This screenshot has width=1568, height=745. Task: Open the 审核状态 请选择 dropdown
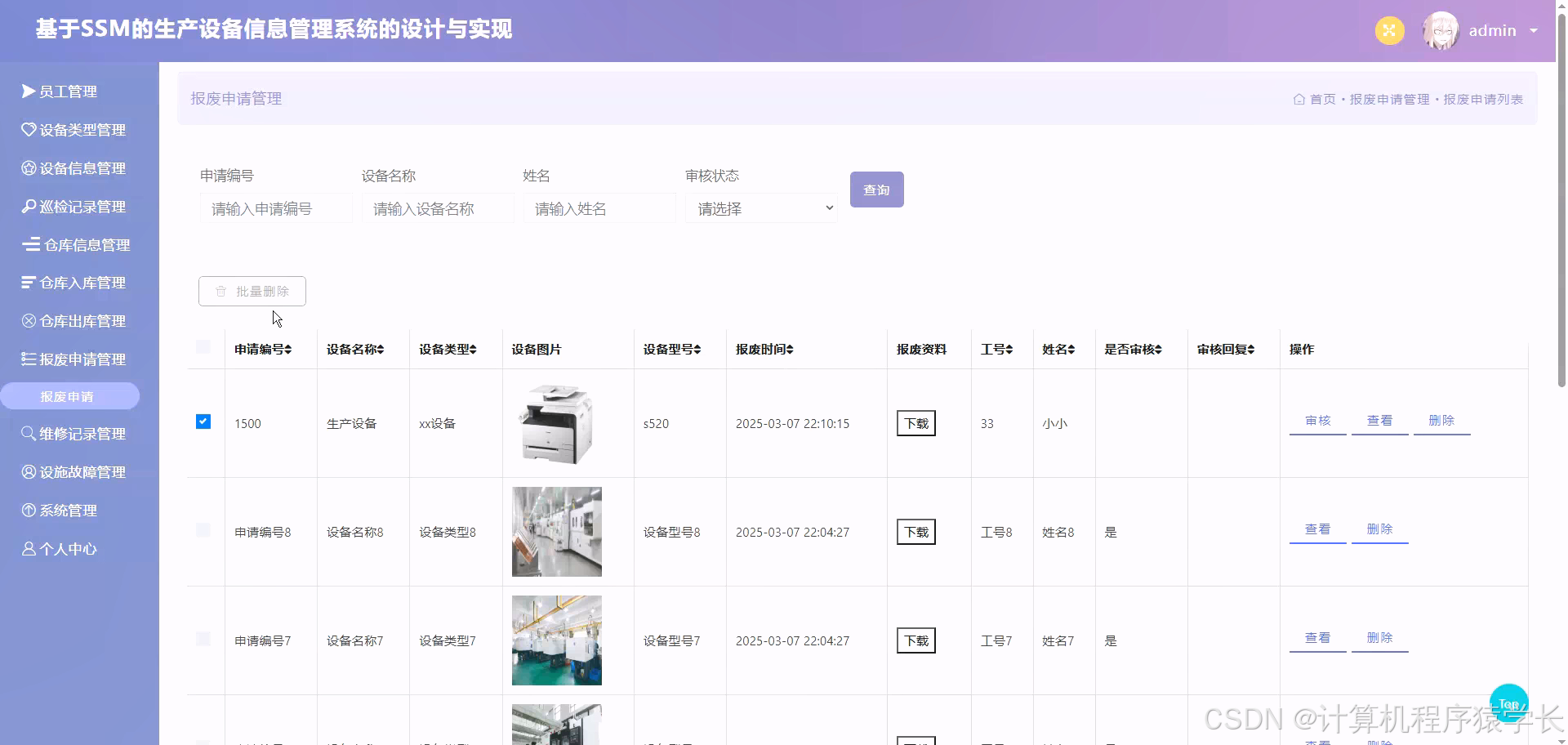pos(761,208)
